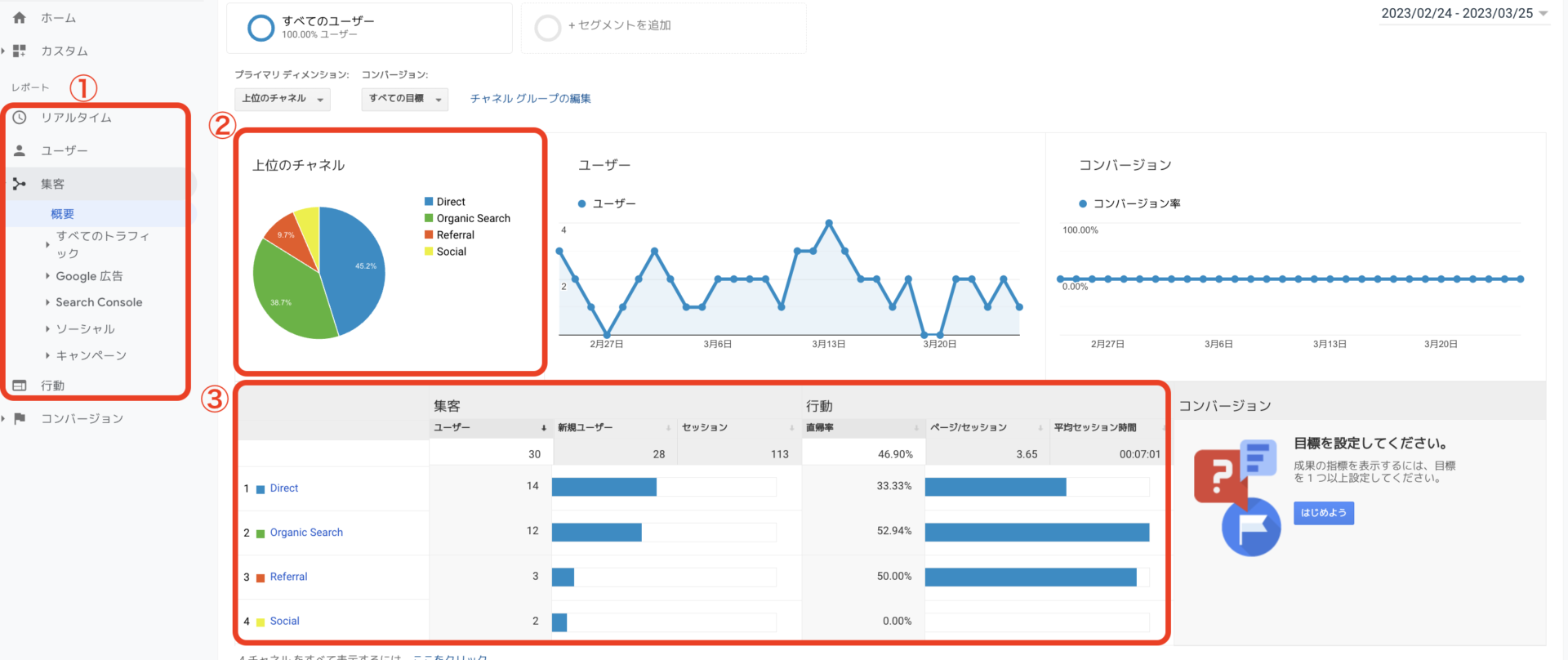Click + セグメントを追加 to add a segment
Image resolution: width=1568 pixels, height=660 pixels.
620,25
